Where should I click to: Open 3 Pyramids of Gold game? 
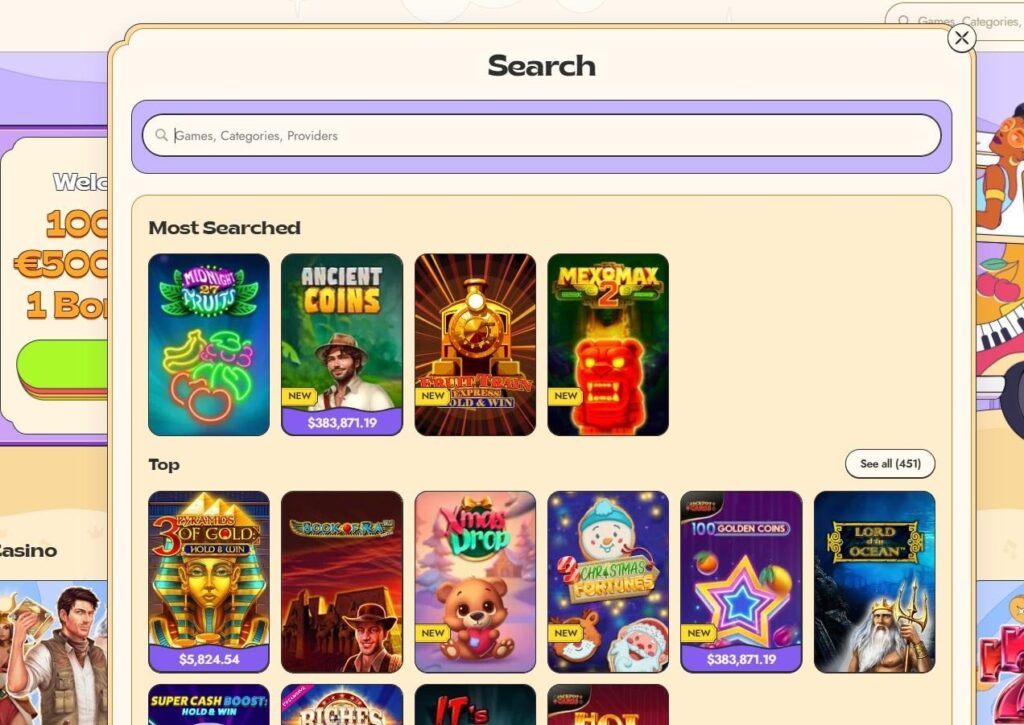(x=209, y=581)
